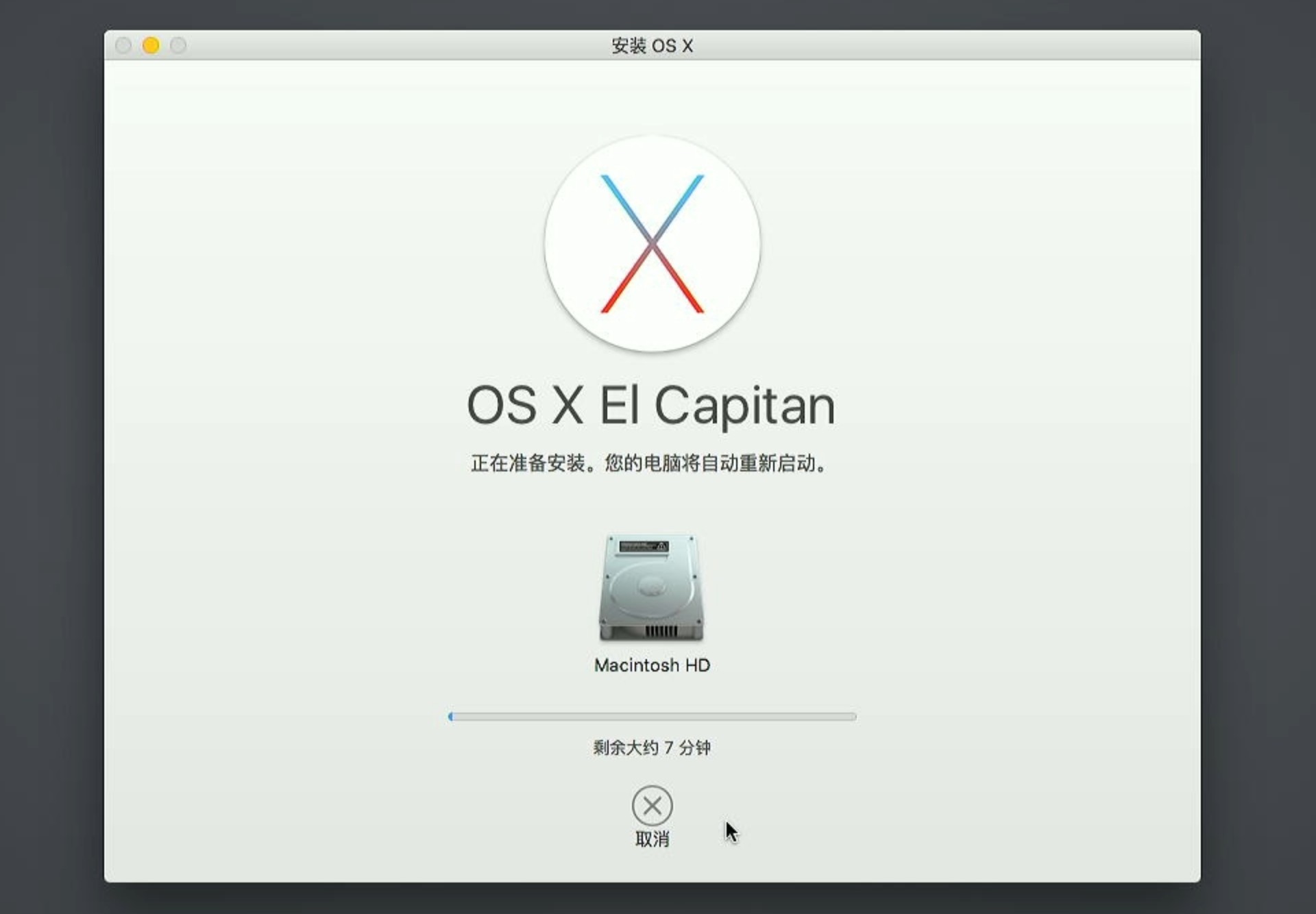Click the installation progress bar
The width and height of the screenshot is (1316, 914).
pyautogui.click(x=651, y=717)
